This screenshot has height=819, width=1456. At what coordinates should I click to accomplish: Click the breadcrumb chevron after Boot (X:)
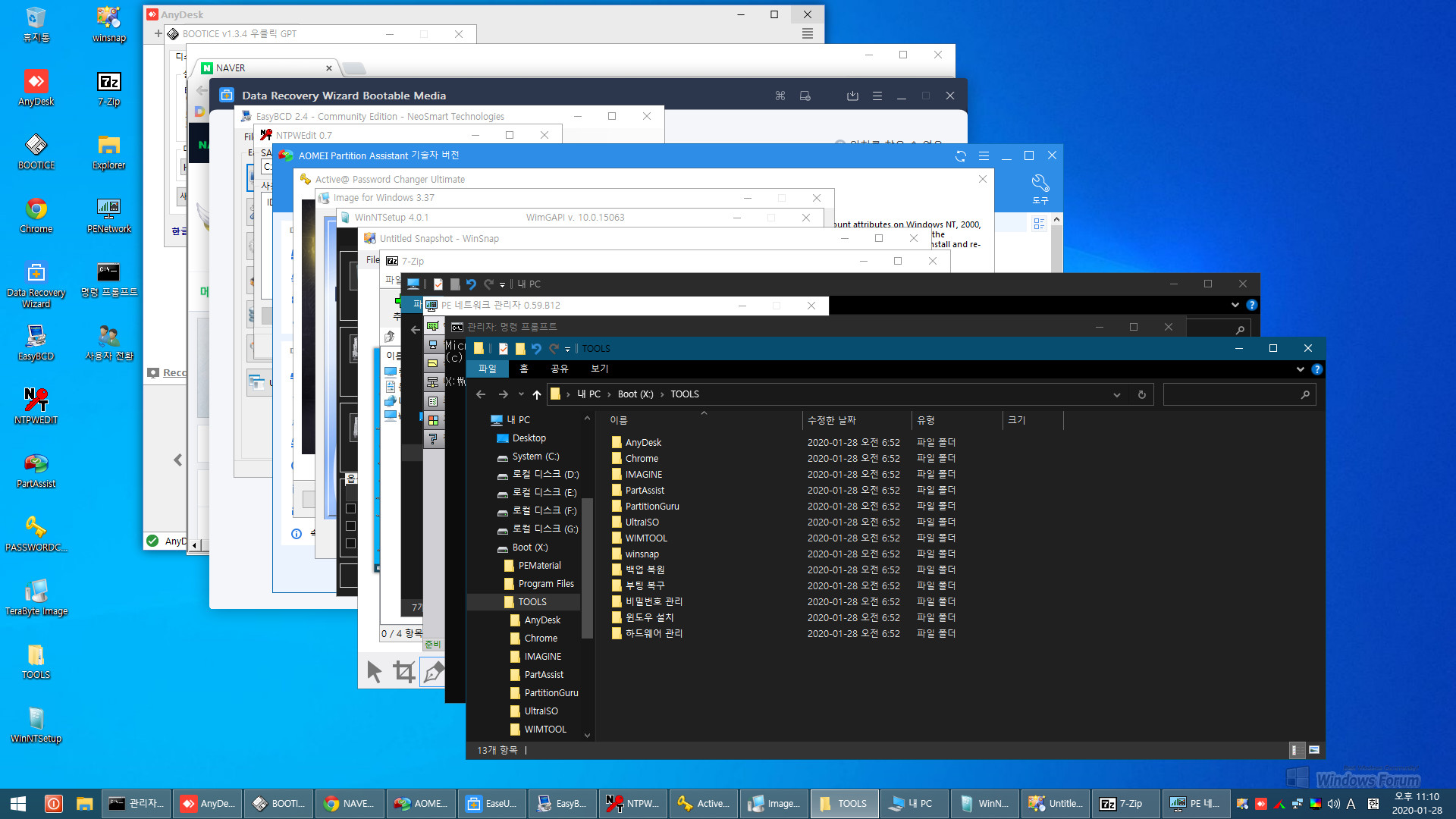(x=662, y=394)
